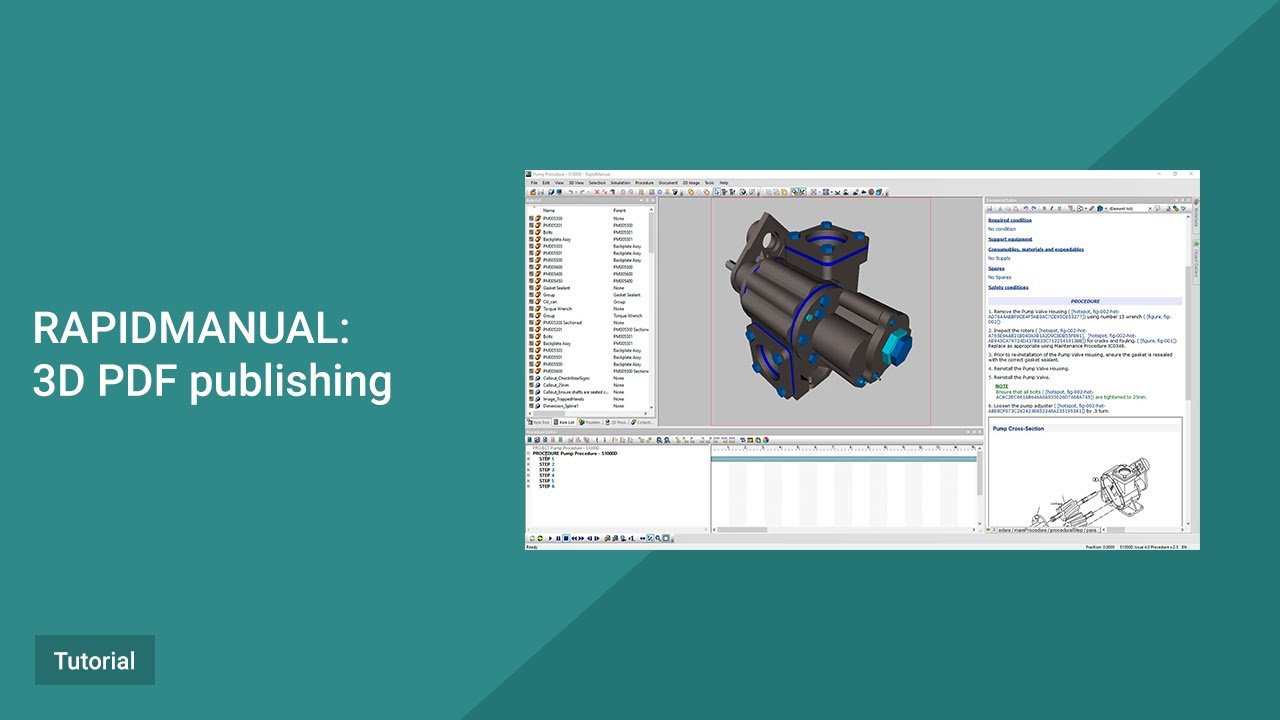The width and height of the screenshot is (1280, 720).
Task: Click the Spares heading link
Action: tap(997, 268)
